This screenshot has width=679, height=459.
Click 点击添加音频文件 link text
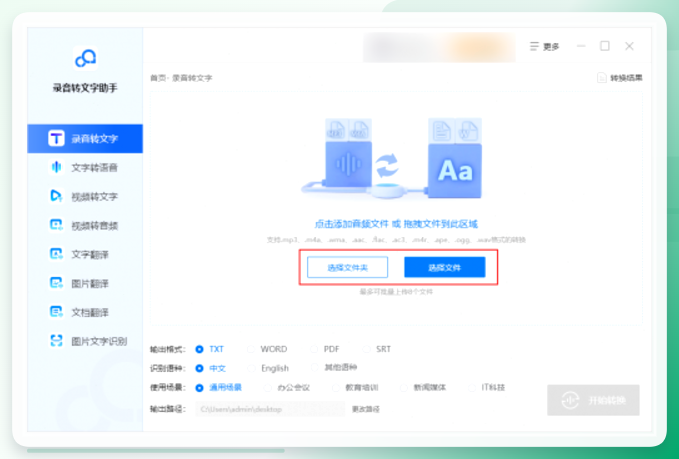pos(352,224)
